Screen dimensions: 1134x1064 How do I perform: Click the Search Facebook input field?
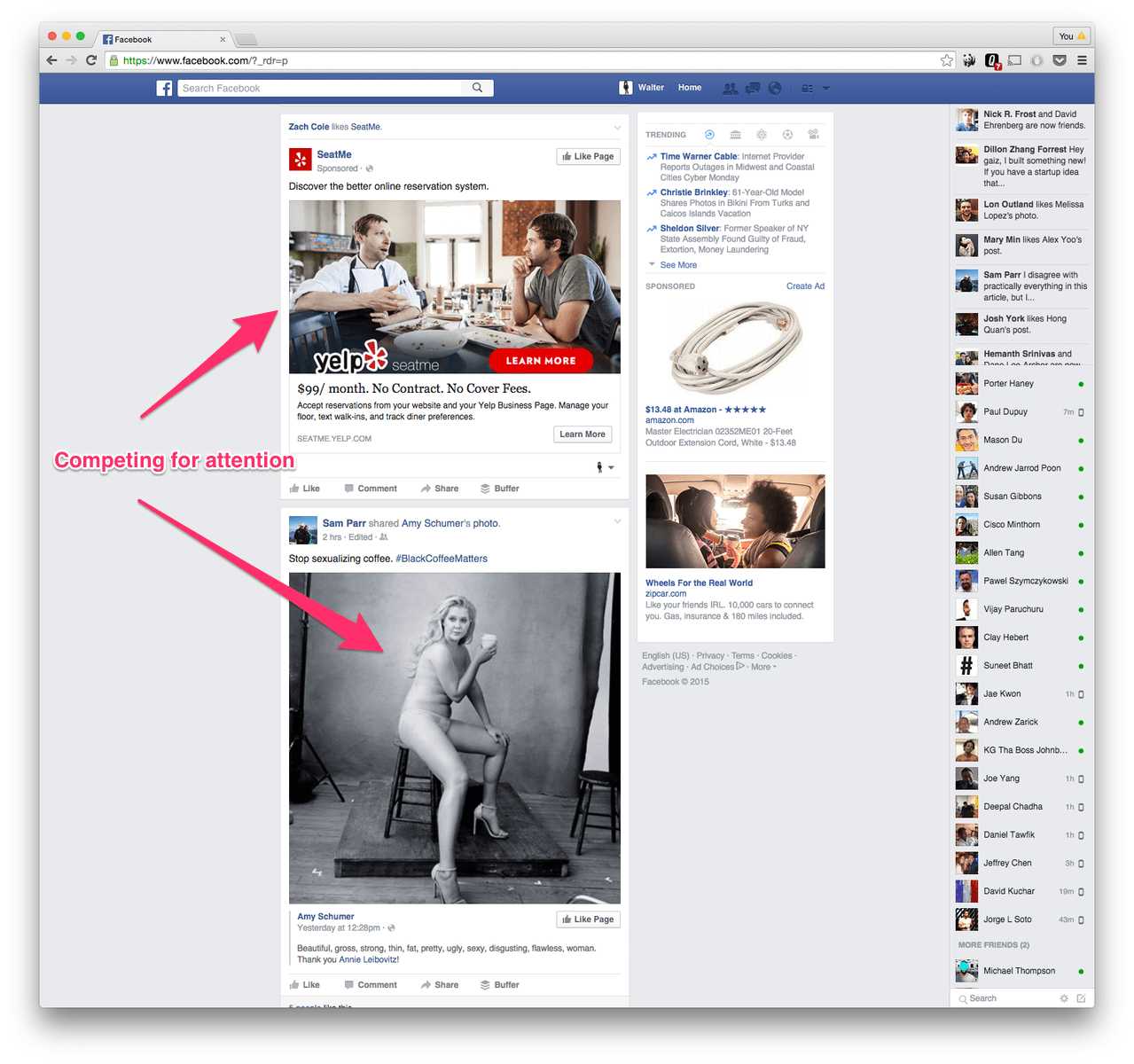(x=320, y=88)
